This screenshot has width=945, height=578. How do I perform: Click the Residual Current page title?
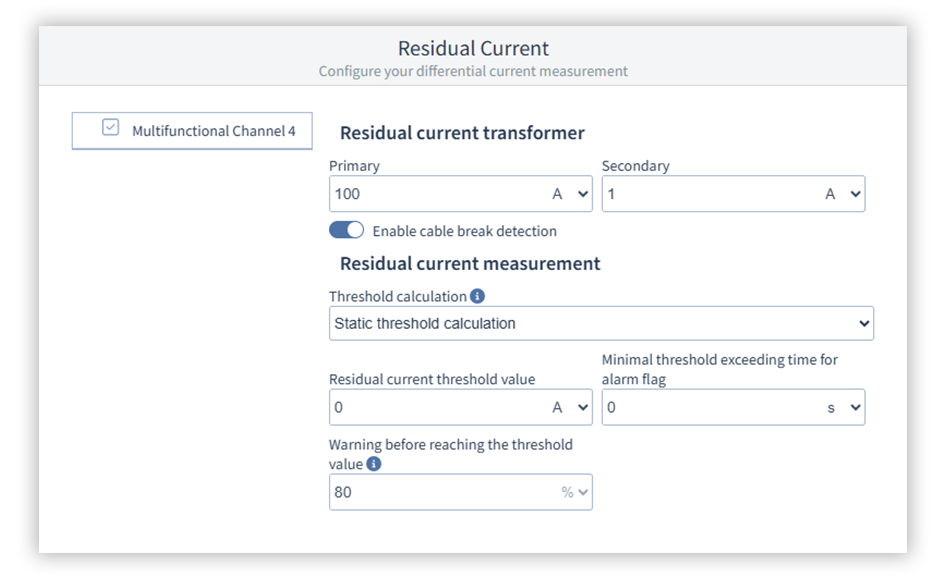pos(473,49)
